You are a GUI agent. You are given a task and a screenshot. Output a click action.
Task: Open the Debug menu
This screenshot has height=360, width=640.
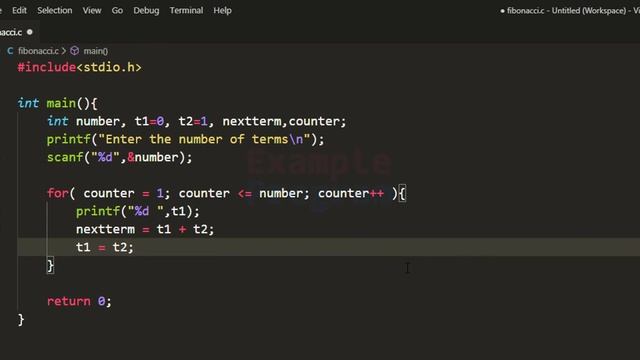pyautogui.click(x=146, y=10)
